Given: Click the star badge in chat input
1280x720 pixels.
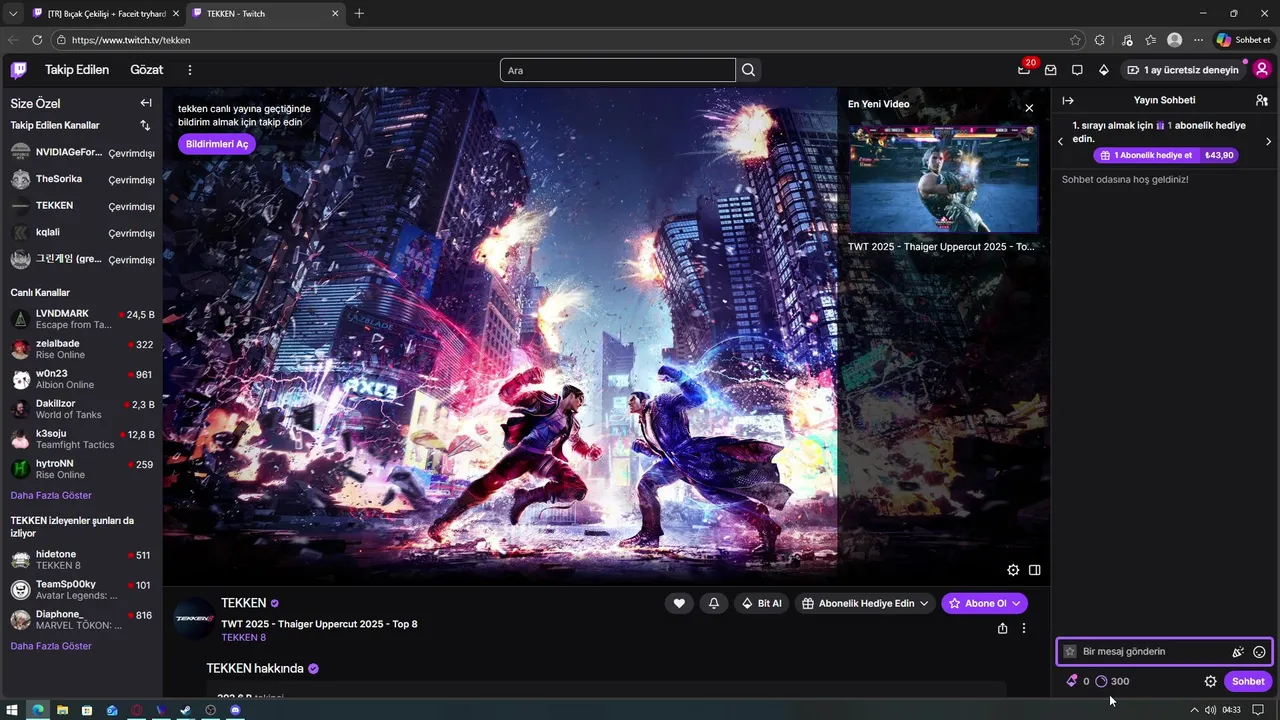Looking at the screenshot, I should click(x=1070, y=652).
